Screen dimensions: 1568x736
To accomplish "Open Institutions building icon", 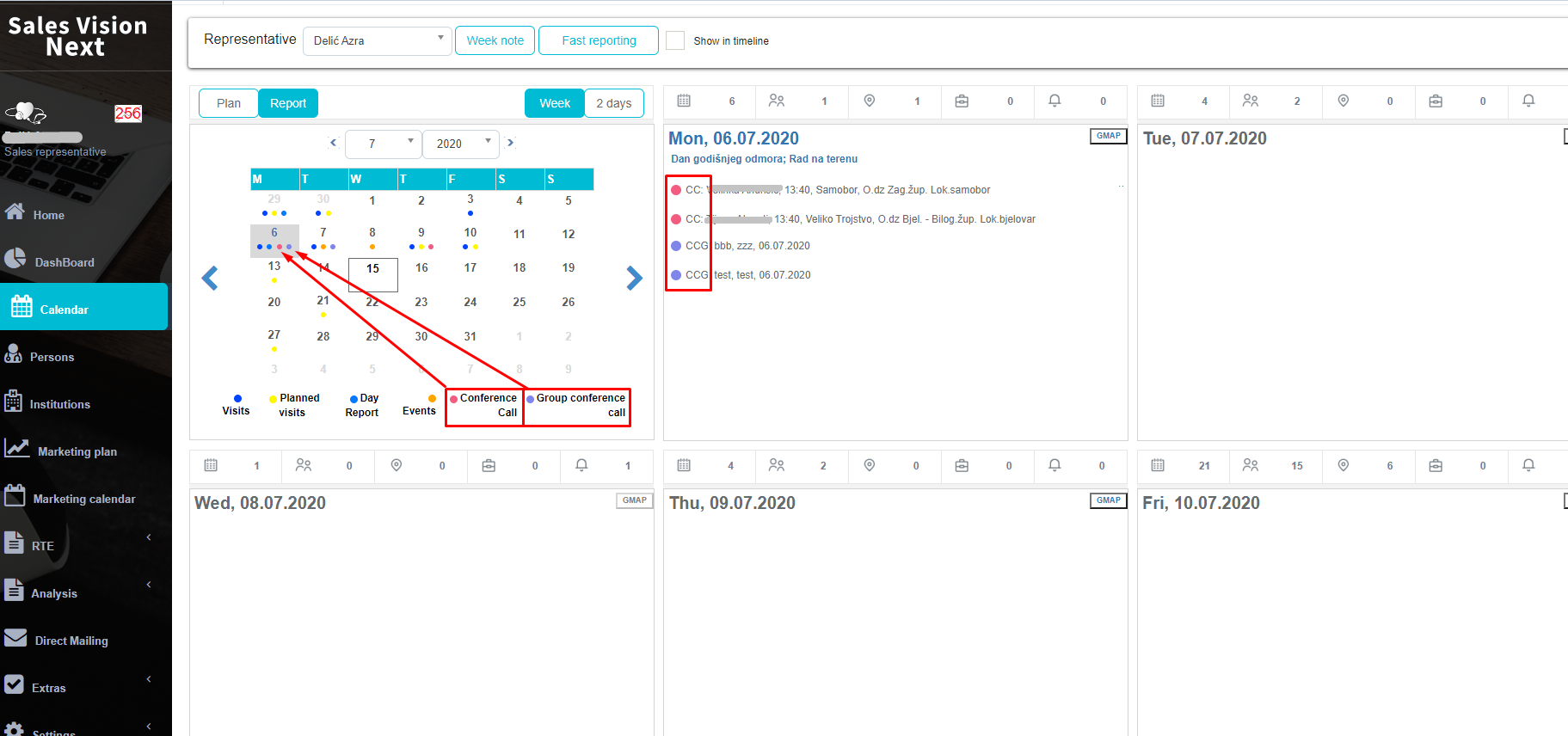I will pyautogui.click(x=14, y=401).
